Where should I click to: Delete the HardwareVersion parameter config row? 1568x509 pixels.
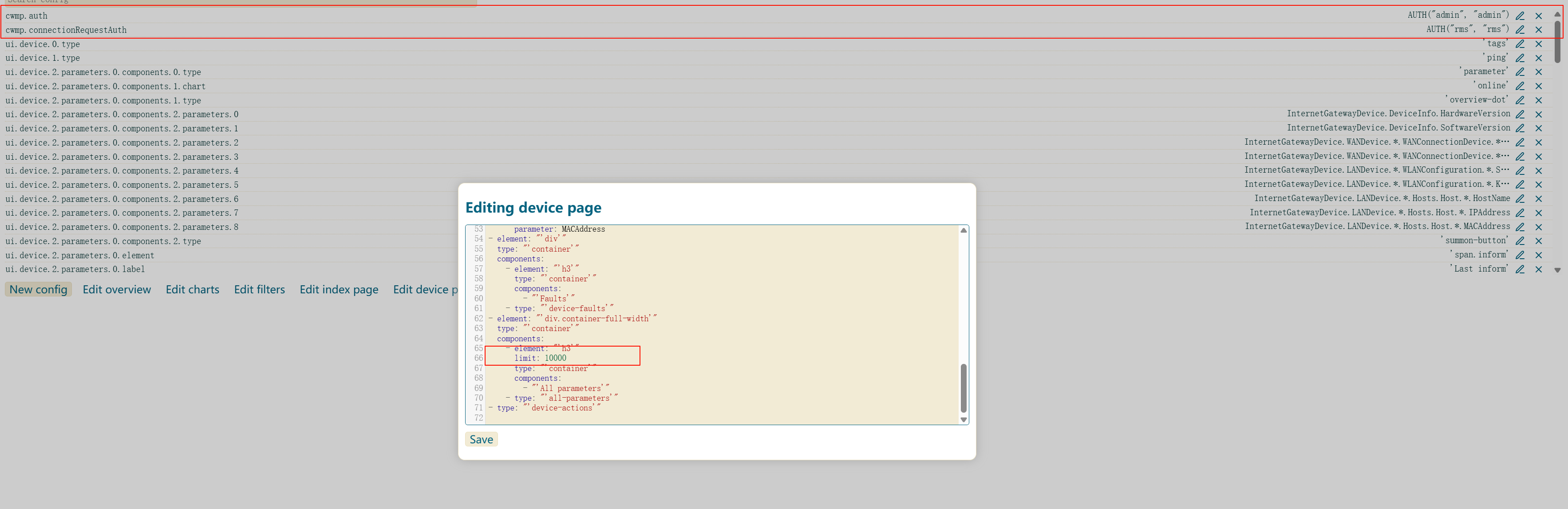click(1538, 114)
